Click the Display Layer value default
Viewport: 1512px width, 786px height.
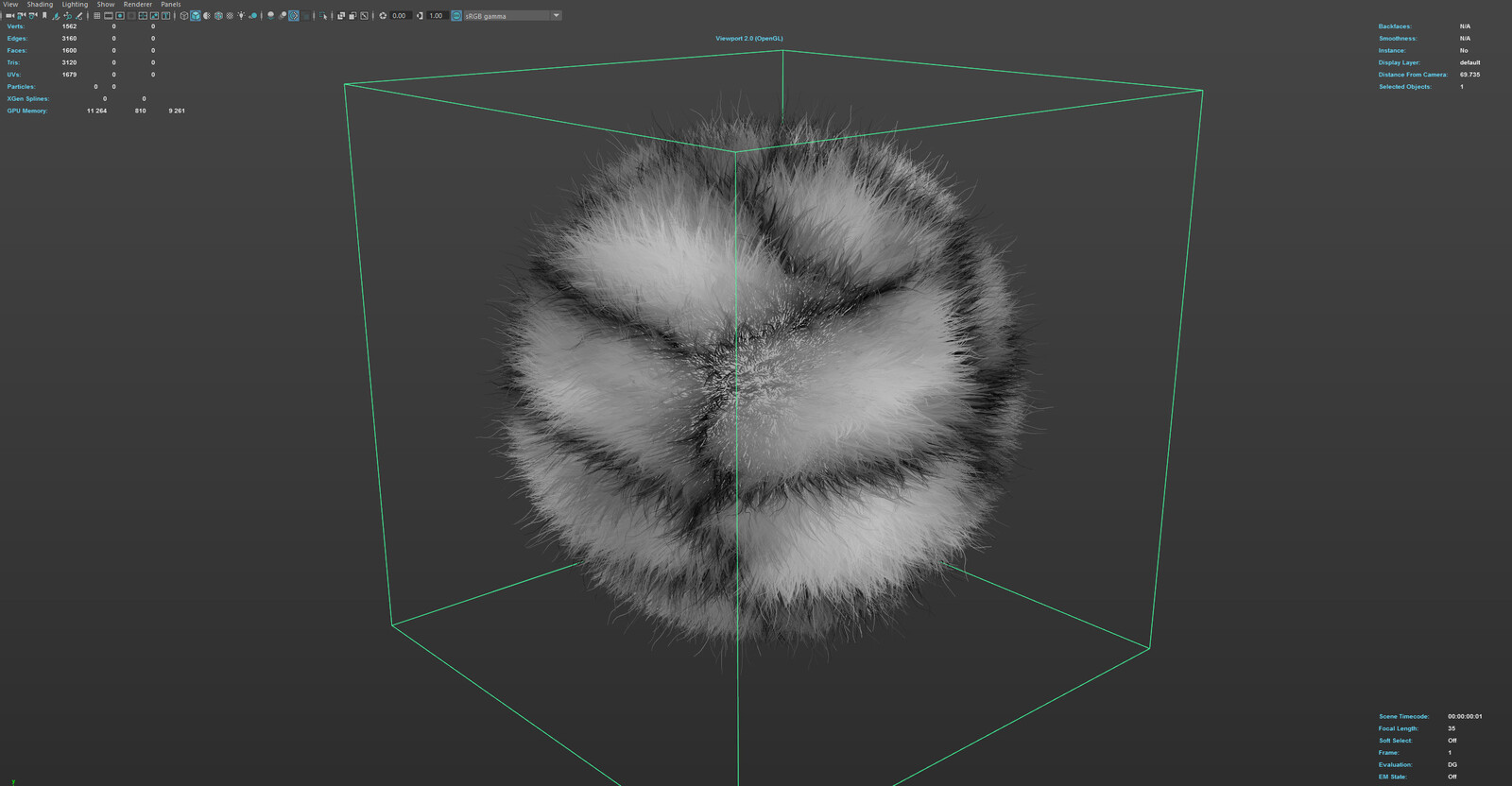point(1469,62)
